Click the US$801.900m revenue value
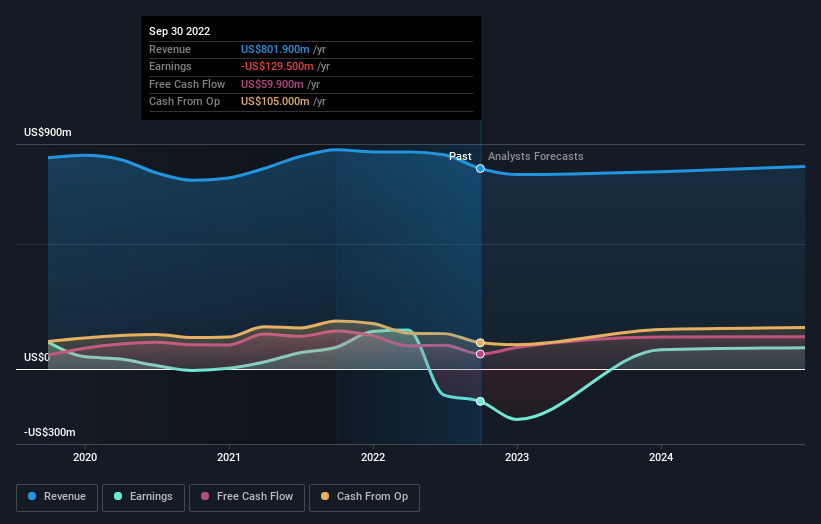This screenshot has height=524, width=821. [275, 49]
